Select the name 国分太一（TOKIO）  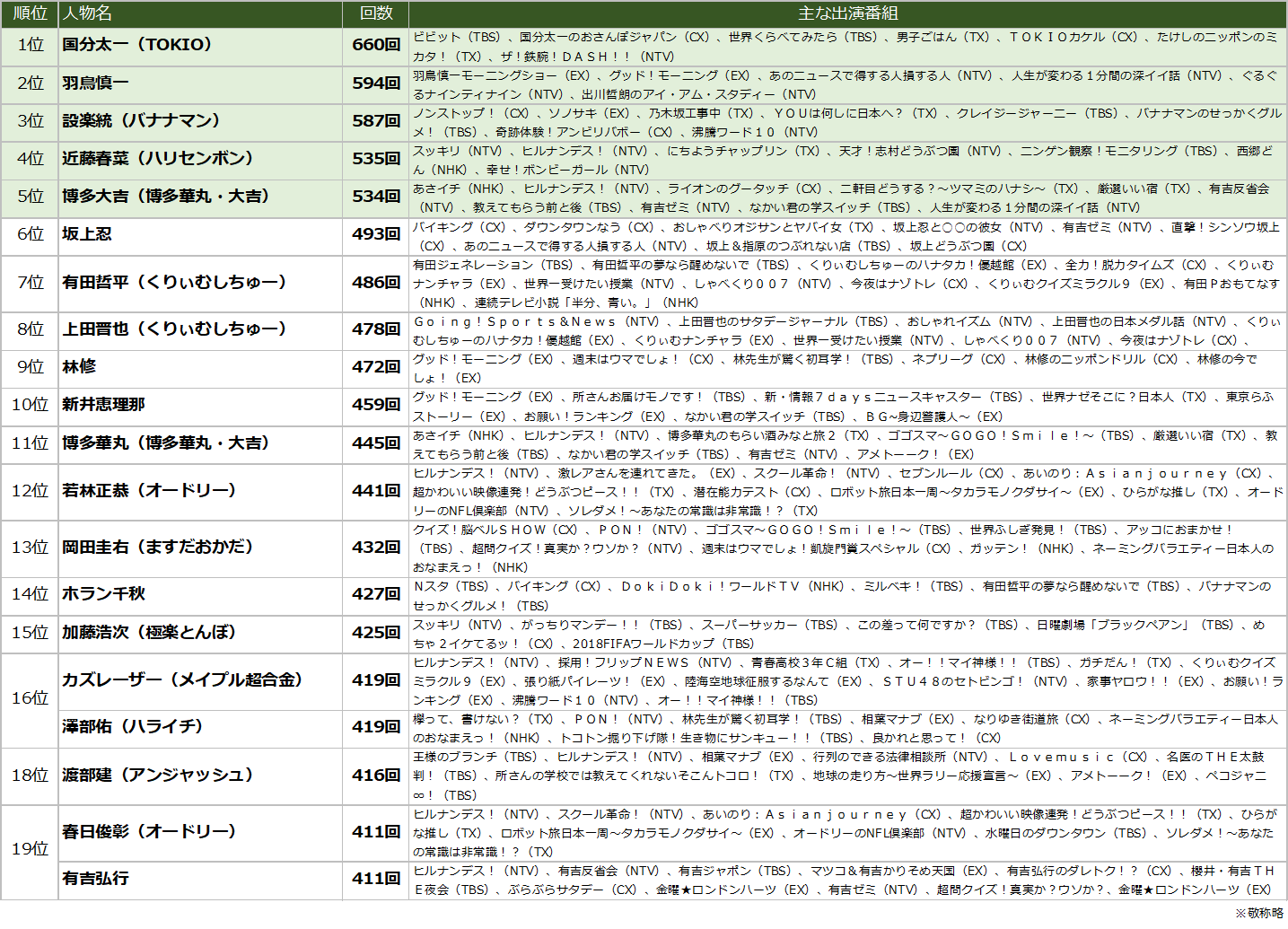[137, 45]
